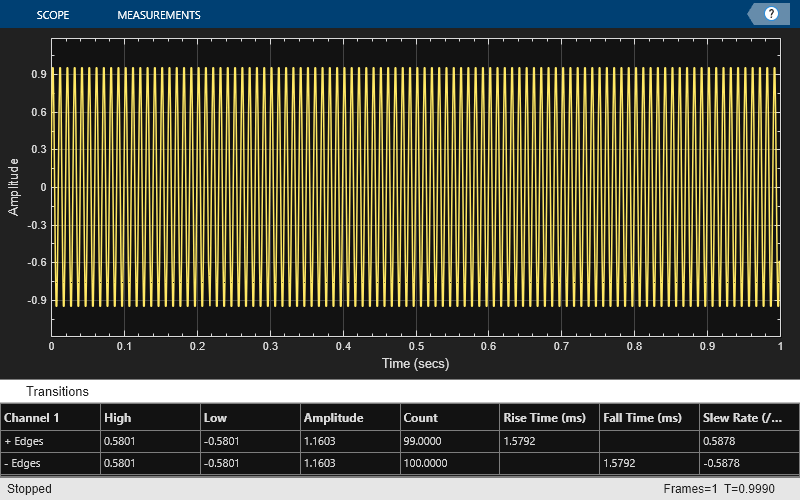Click the 99.0000 count cell
This screenshot has width=800, height=500.
coord(450,441)
